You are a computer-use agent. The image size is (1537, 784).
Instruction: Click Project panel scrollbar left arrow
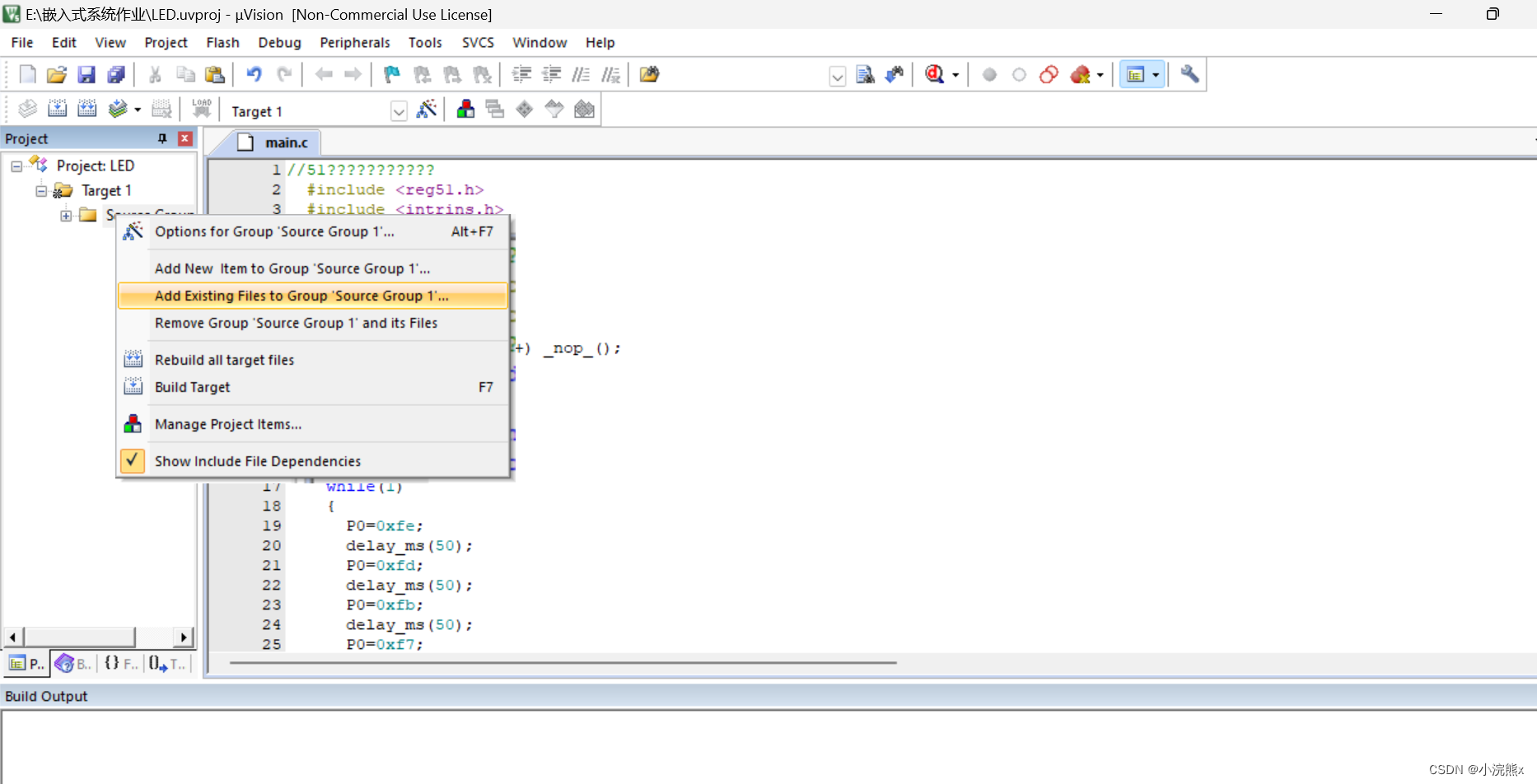point(12,637)
